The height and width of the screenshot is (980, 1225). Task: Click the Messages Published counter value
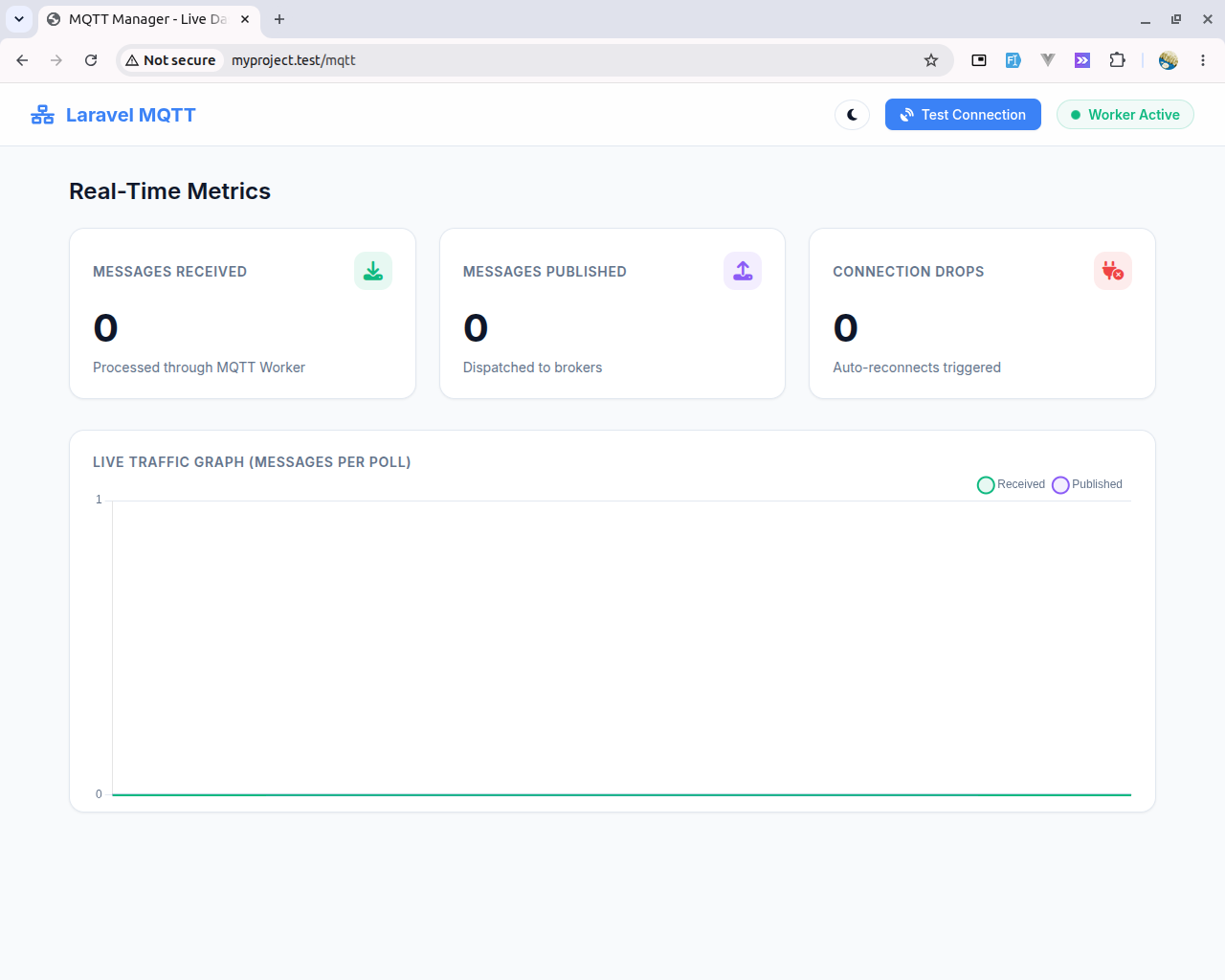point(476,328)
